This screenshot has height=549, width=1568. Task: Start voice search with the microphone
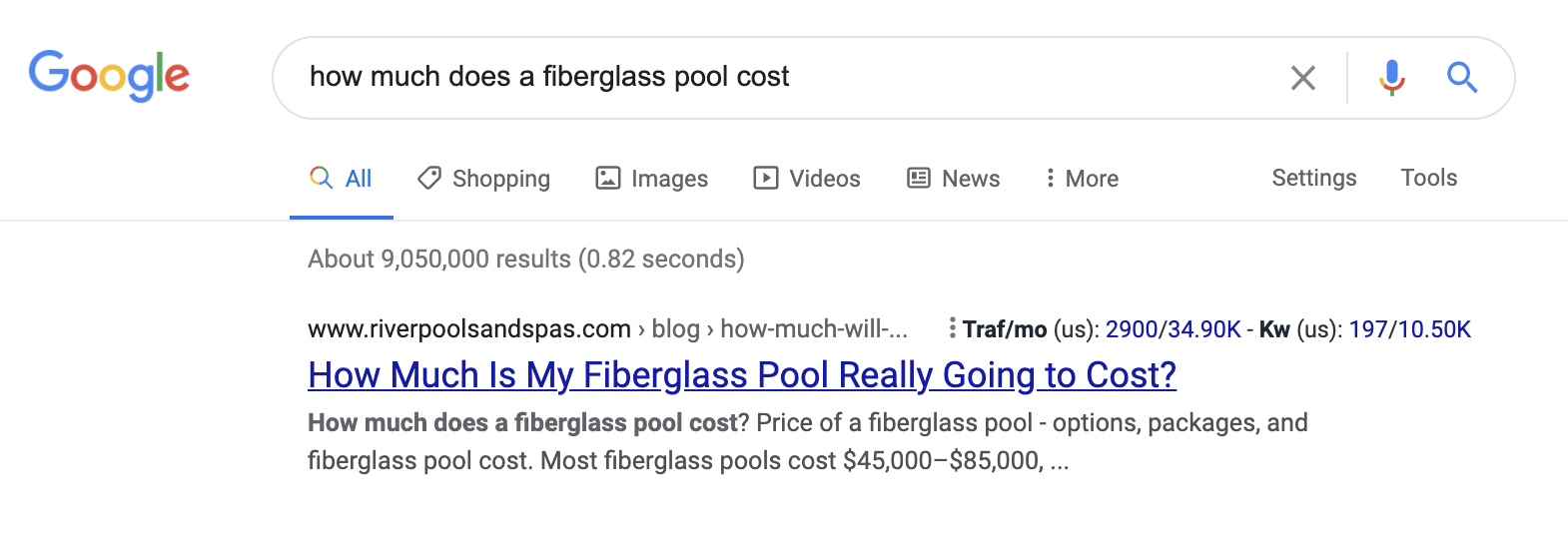point(1391,77)
